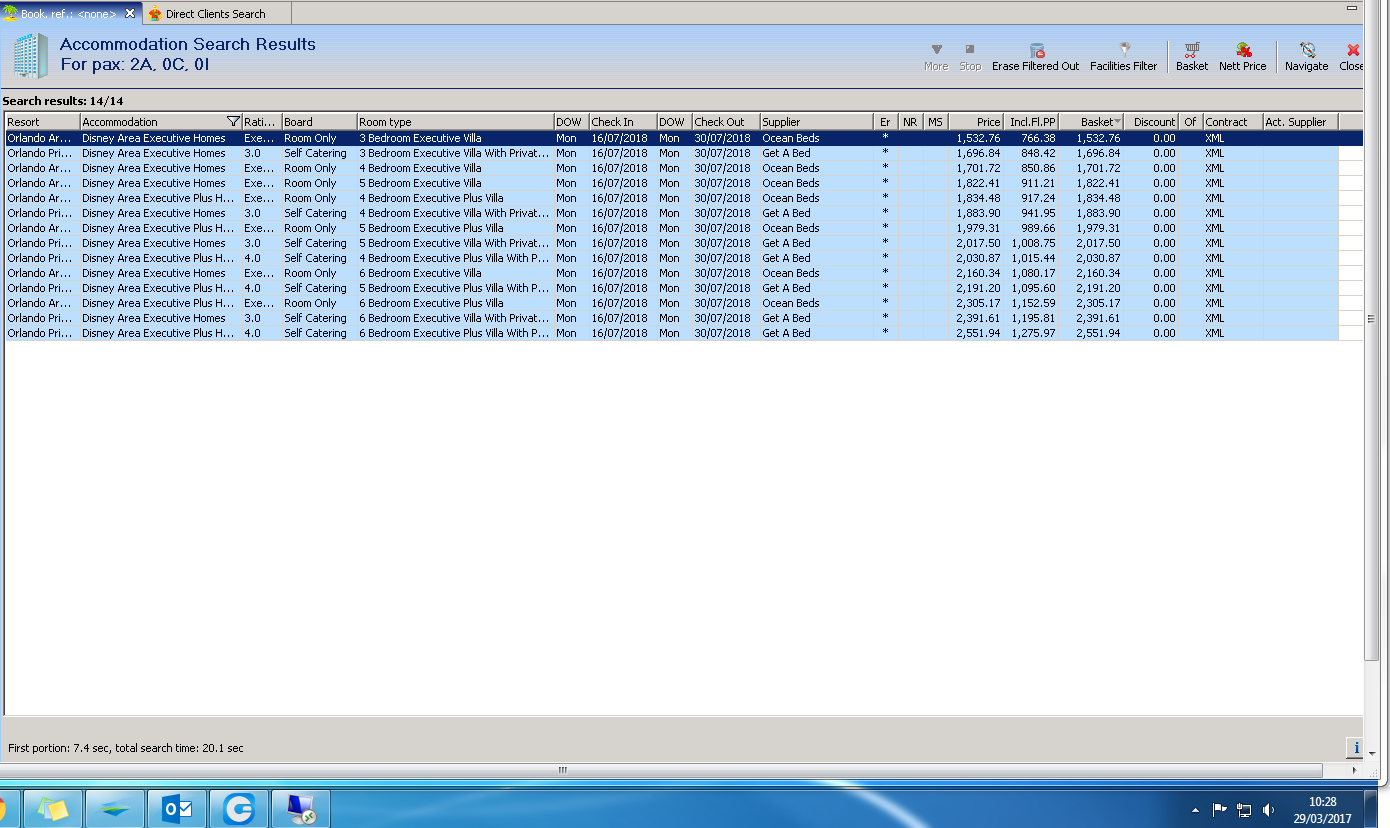Viewport: 1390px width, 828px height.
Task: Select the Book. ref.: <none> tab
Action: tap(70, 14)
